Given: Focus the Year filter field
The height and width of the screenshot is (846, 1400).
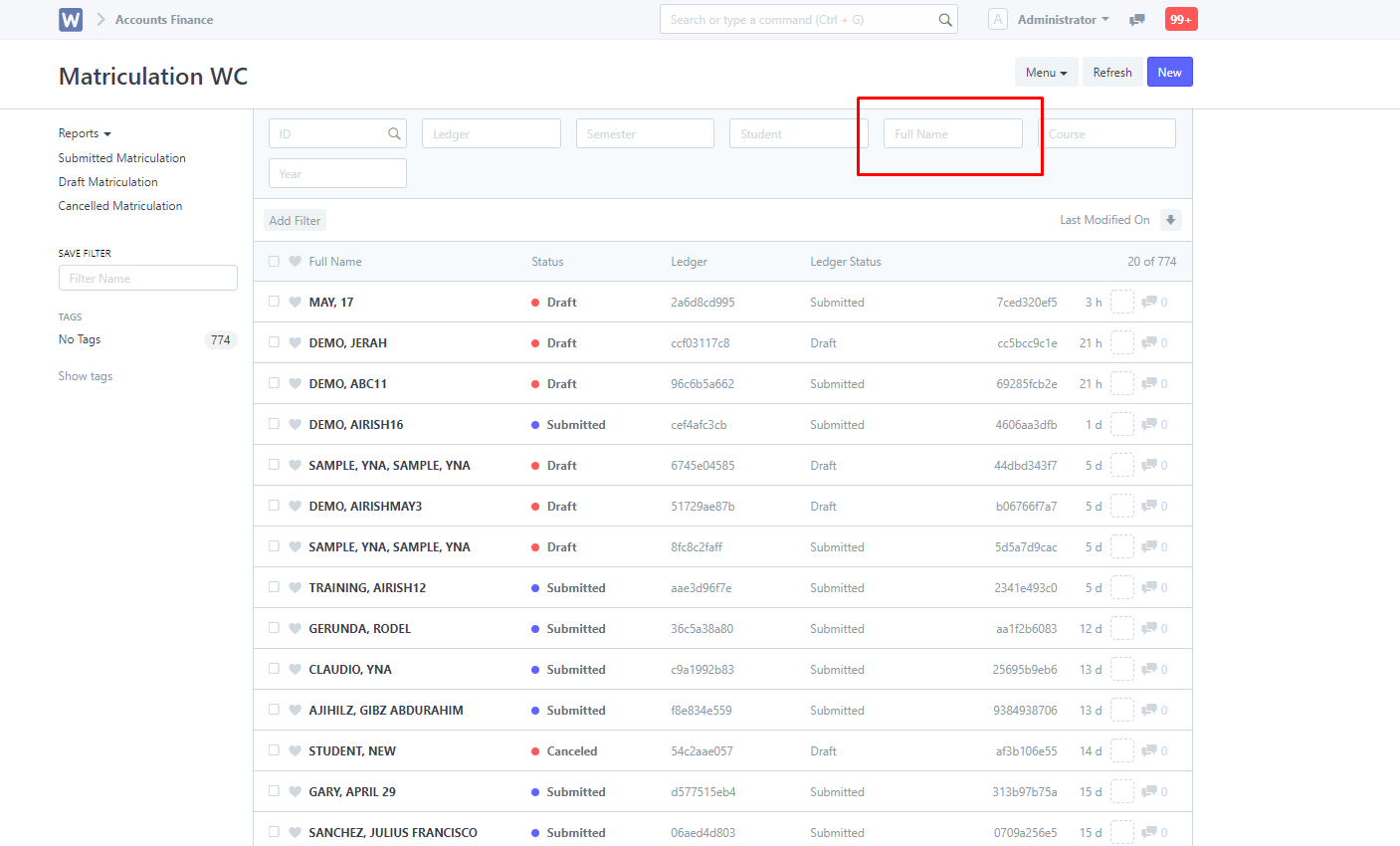Looking at the screenshot, I should pyautogui.click(x=337, y=173).
